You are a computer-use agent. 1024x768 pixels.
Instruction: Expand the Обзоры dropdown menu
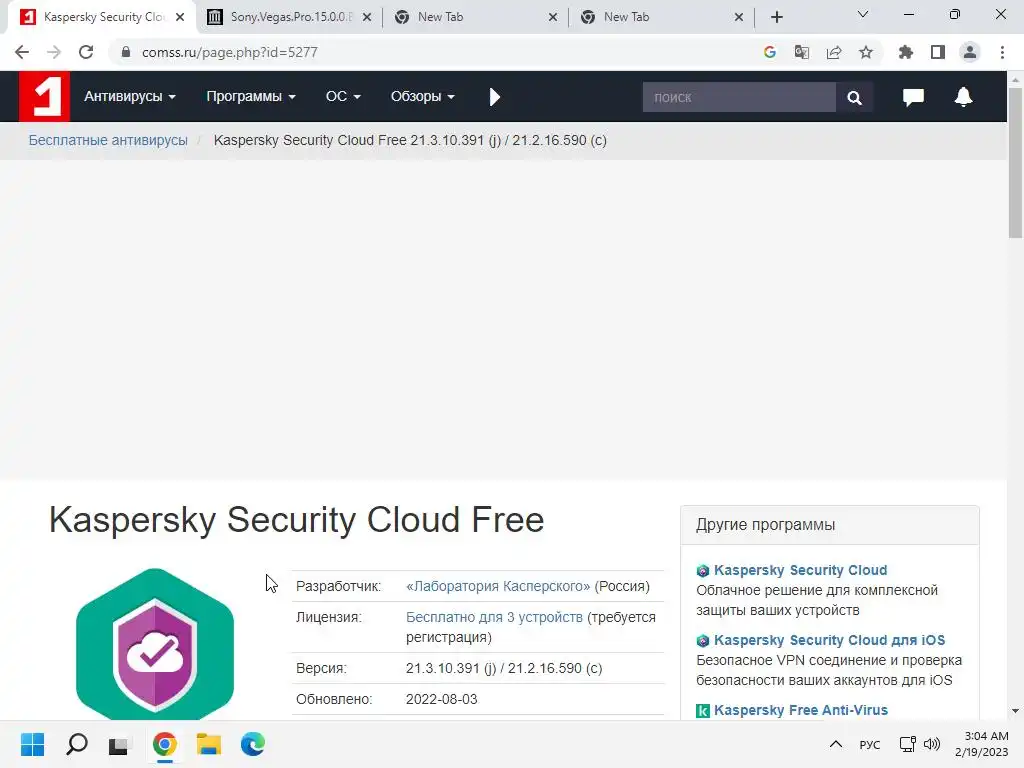click(x=423, y=97)
